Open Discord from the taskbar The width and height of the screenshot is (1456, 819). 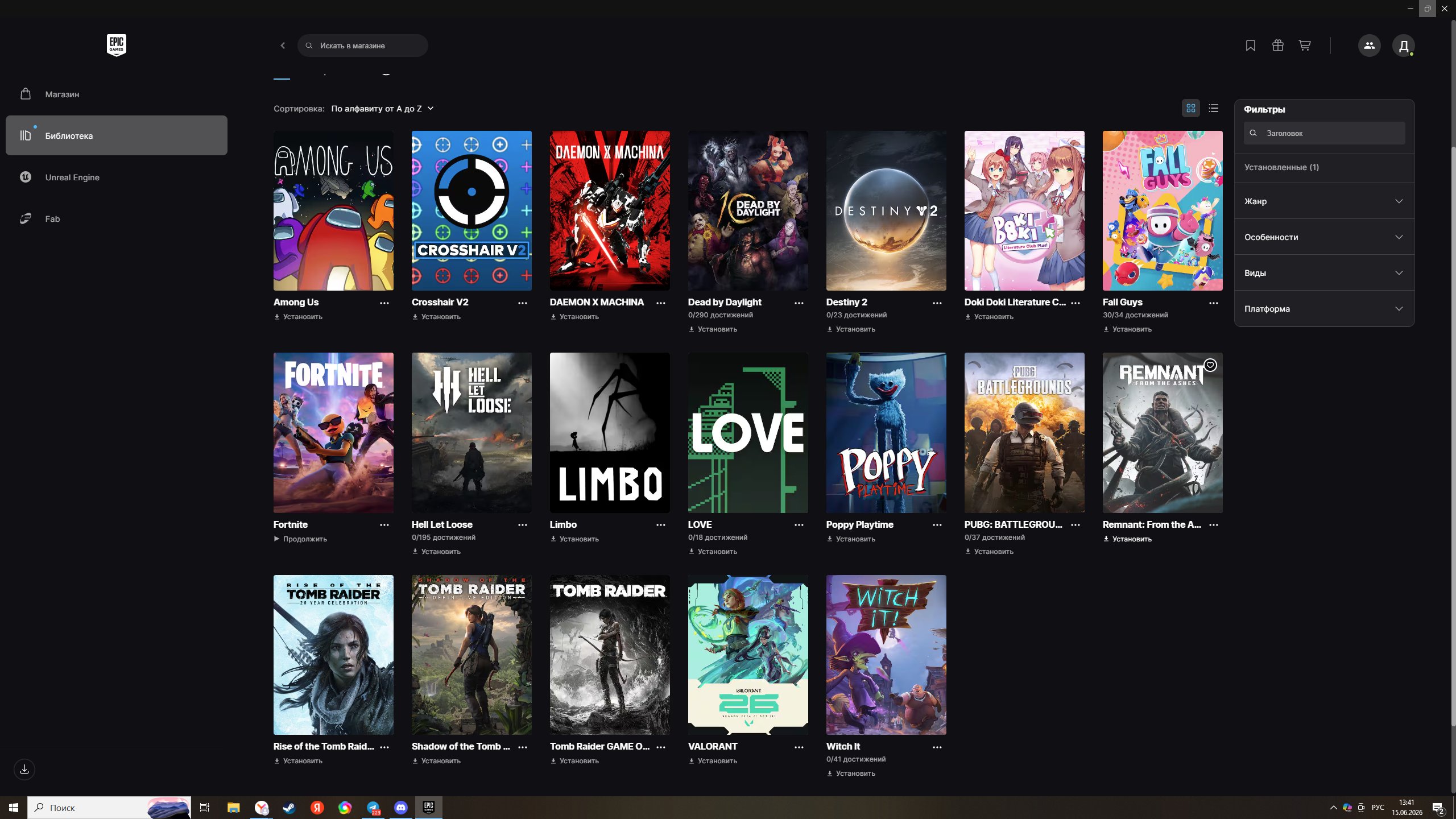coord(400,808)
